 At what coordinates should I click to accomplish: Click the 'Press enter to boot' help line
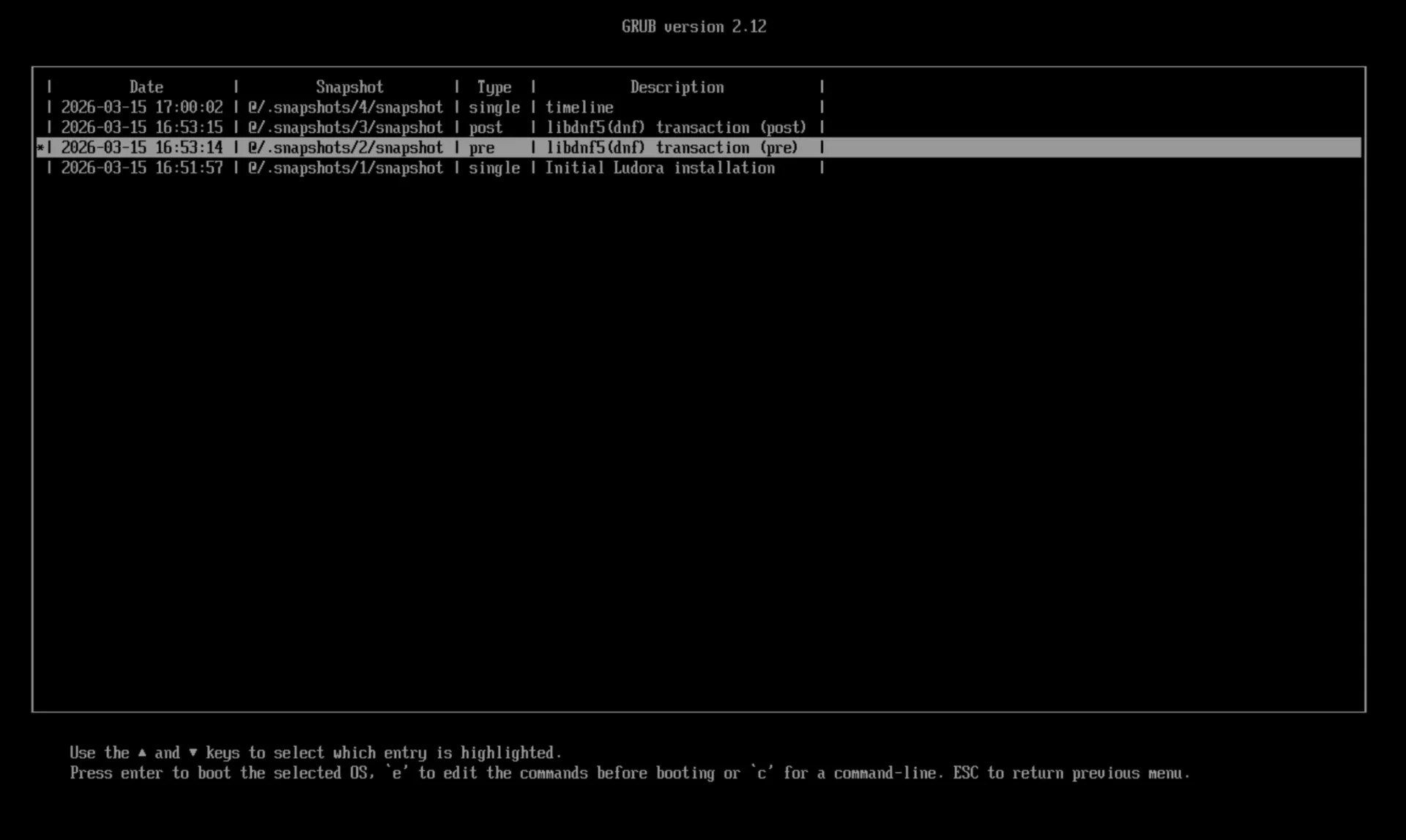pyautogui.click(x=630, y=773)
